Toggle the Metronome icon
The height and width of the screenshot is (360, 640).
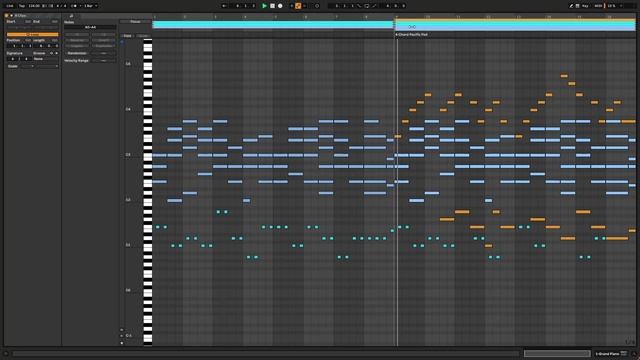click(74, 6)
